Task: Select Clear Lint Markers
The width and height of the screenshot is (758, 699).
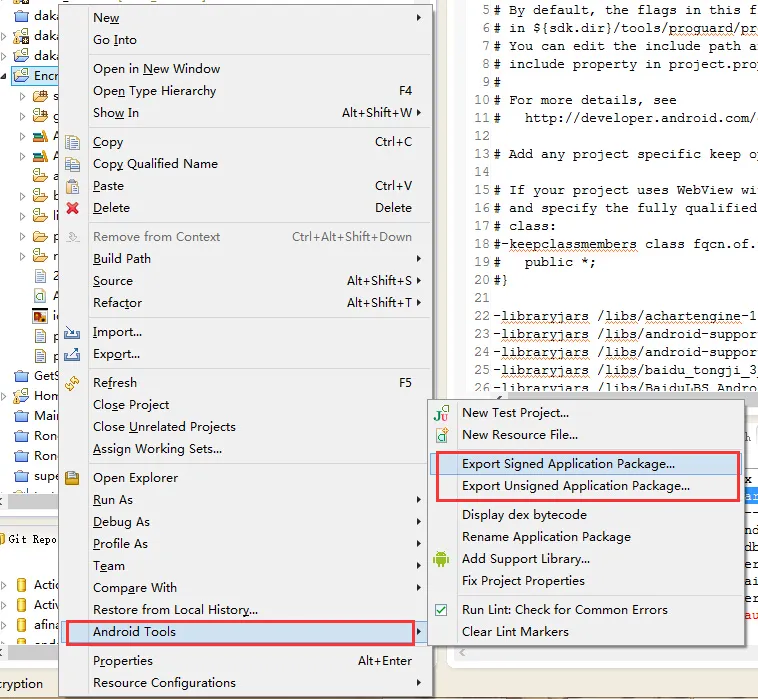Action: pos(515,632)
